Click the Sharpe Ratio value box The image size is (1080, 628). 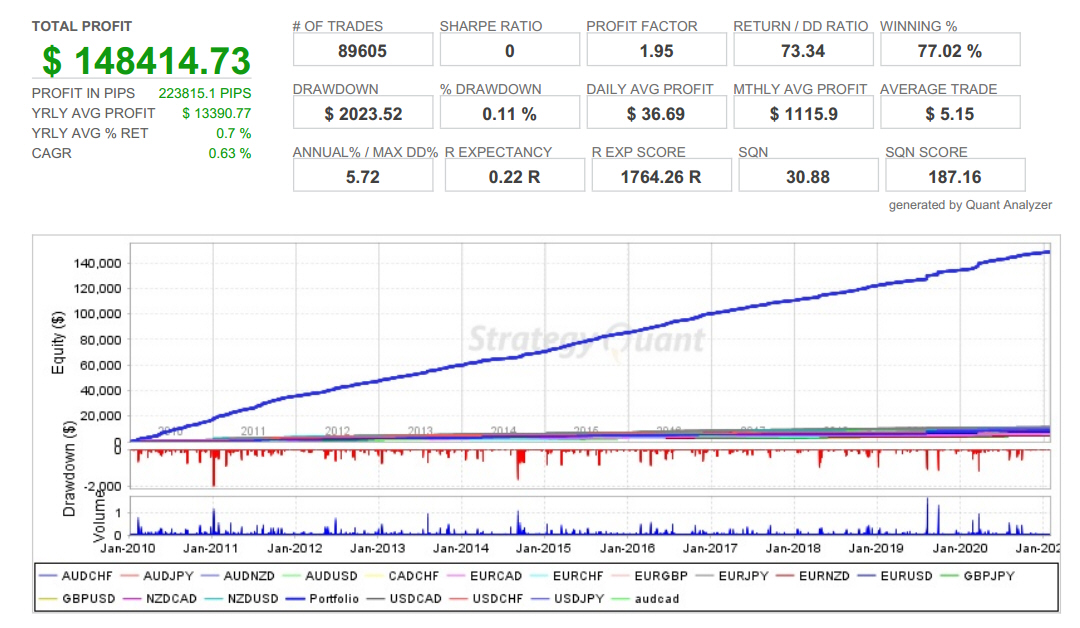click(510, 51)
